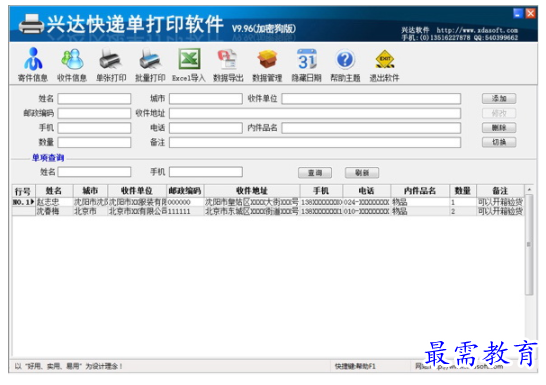Viewport: 546px width, 385px height.
Task: Focus the 备注 input field
Action: (x=315, y=142)
